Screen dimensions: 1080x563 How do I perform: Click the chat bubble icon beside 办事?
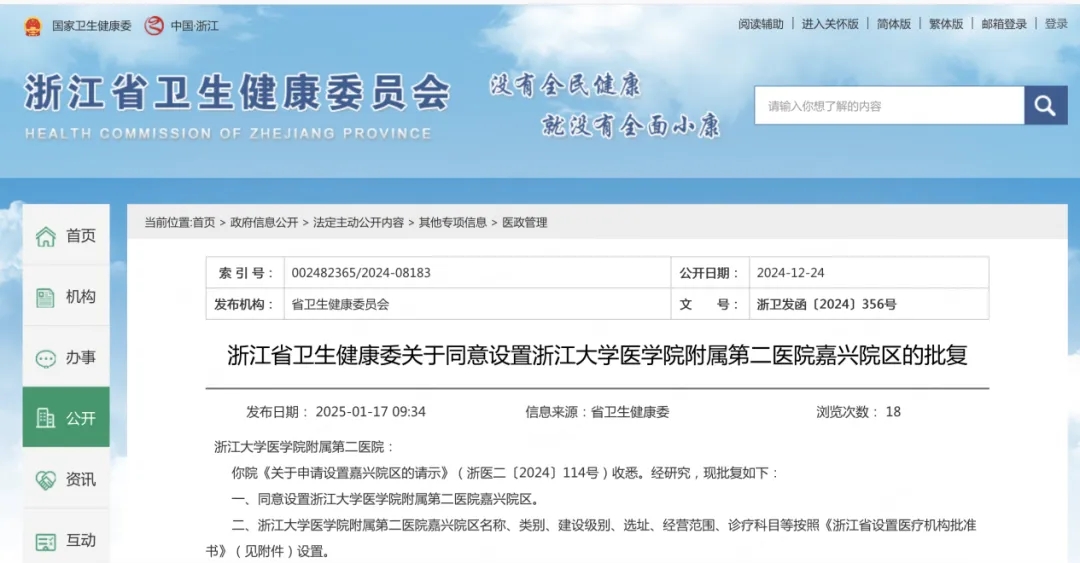(x=45, y=358)
